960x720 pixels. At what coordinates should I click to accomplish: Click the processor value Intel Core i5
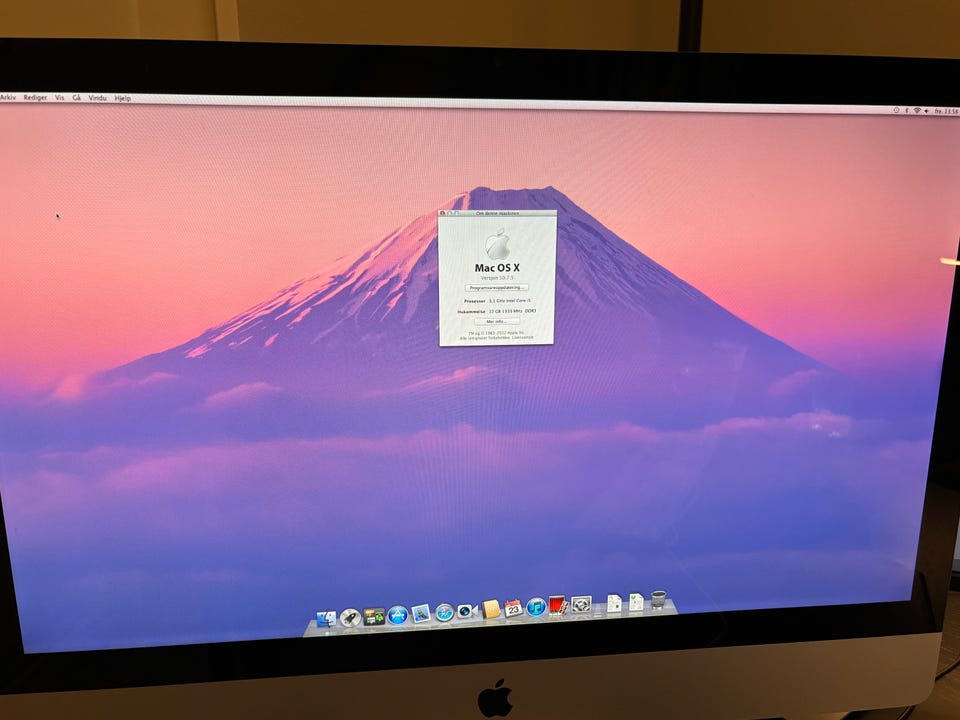(518, 301)
